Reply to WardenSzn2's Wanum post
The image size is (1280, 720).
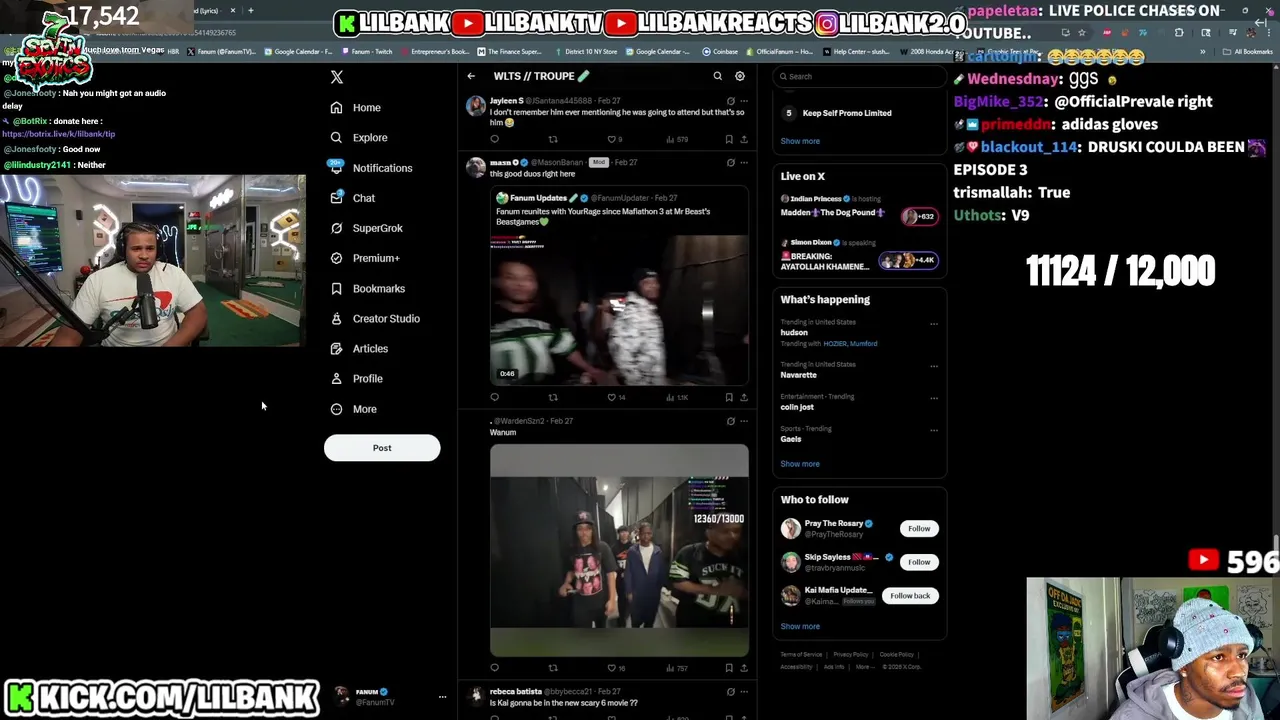click(x=494, y=668)
